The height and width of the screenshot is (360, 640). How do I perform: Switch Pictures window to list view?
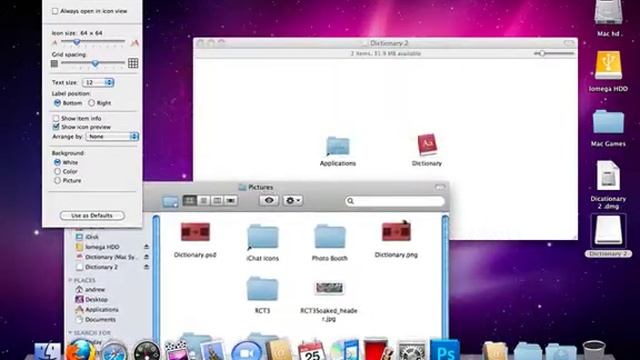203,200
